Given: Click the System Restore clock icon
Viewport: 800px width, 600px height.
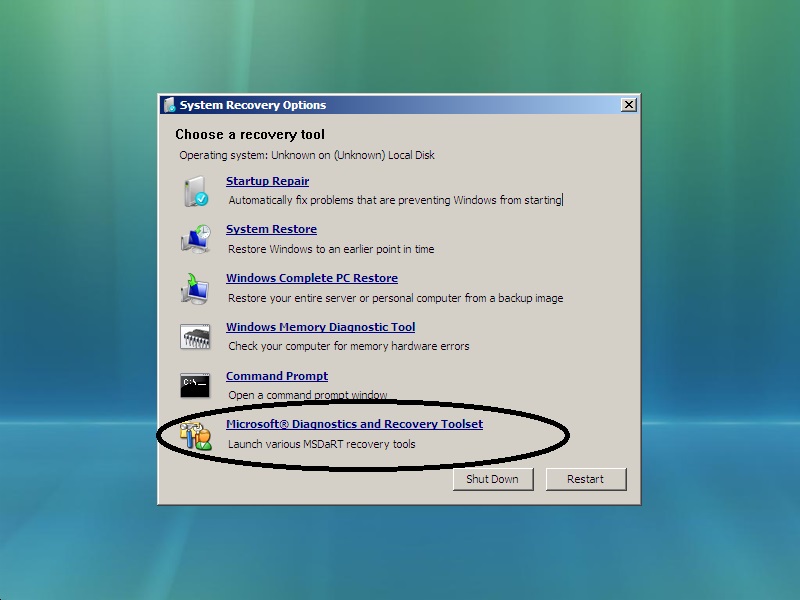Looking at the screenshot, I should tap(195, 239).
